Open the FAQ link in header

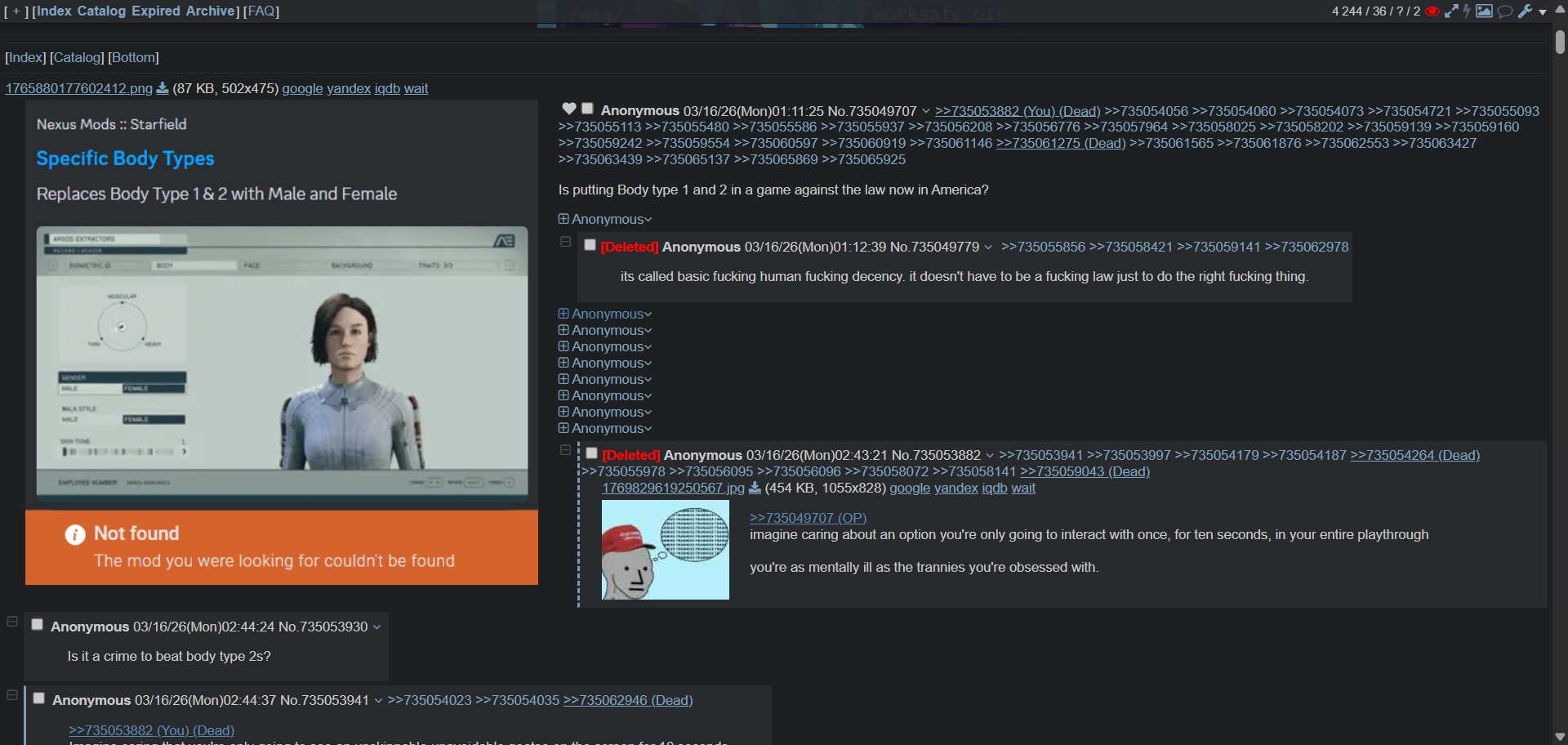(261, 11)
